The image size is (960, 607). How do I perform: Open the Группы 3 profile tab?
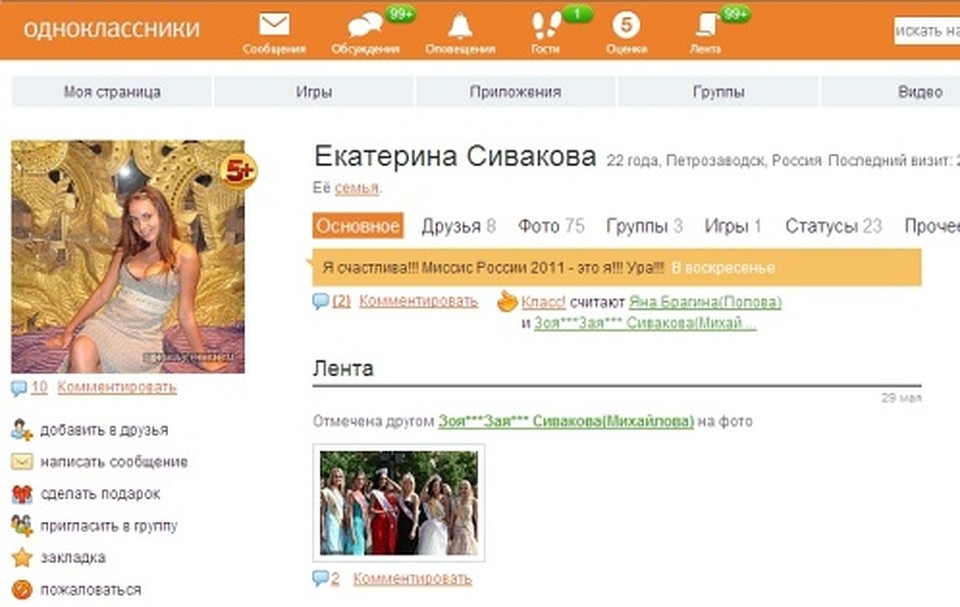coord(644,226)
